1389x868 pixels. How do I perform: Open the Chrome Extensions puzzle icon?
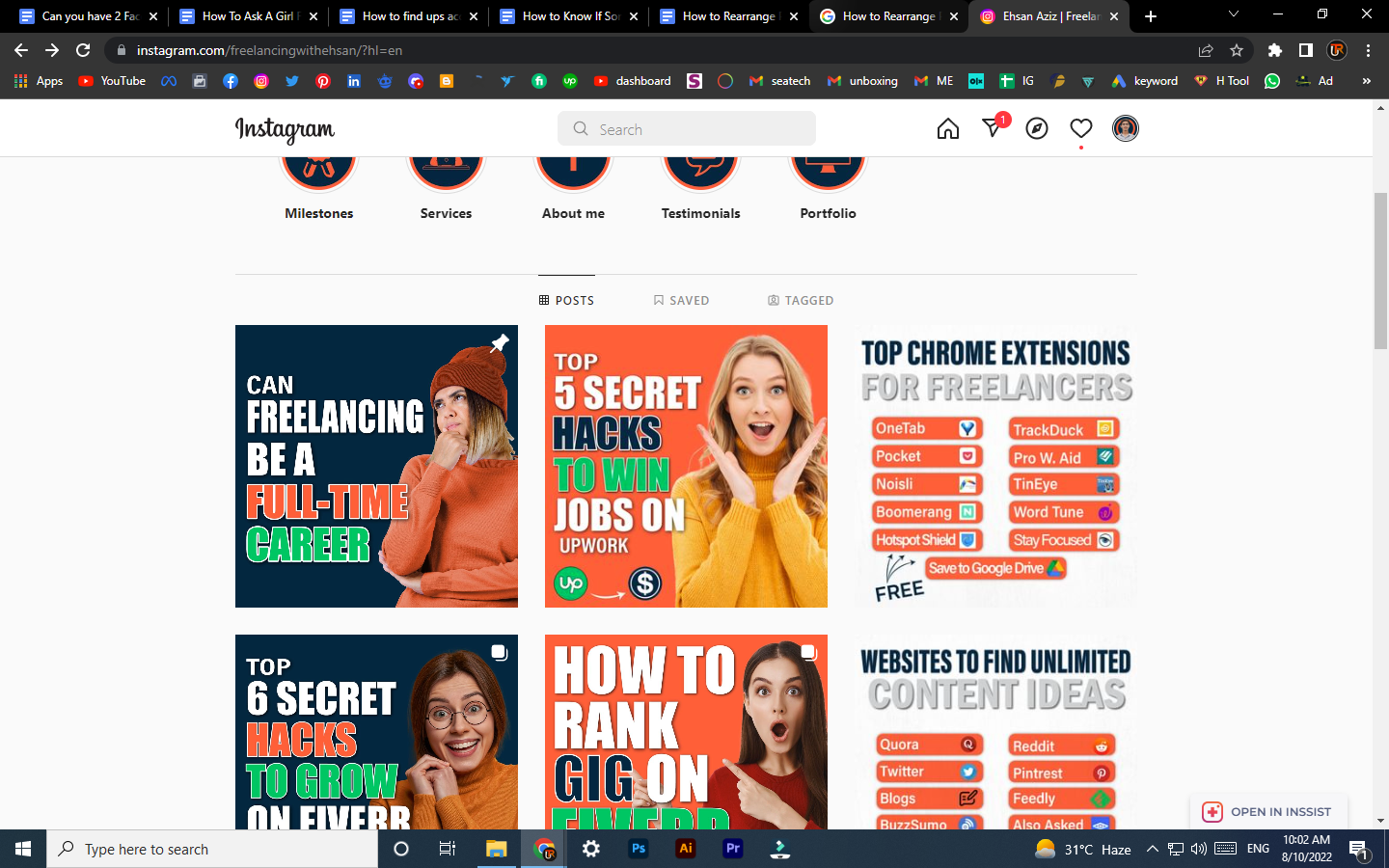[1275, 50]
